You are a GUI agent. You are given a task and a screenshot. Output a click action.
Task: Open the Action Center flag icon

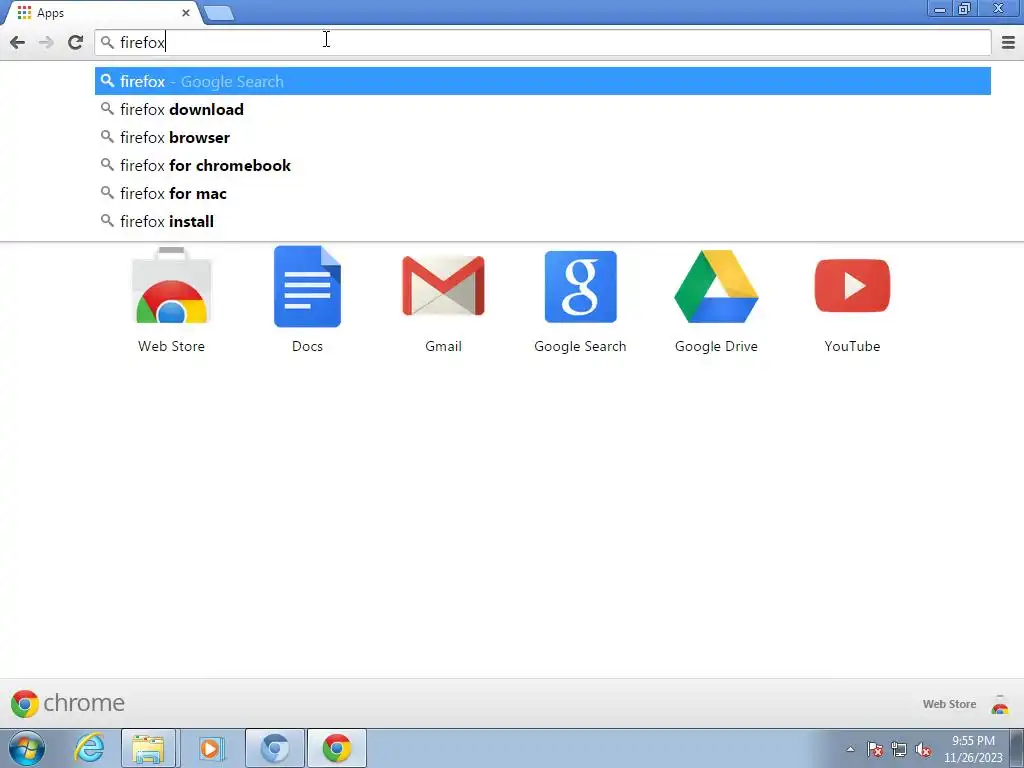(875, 749)
